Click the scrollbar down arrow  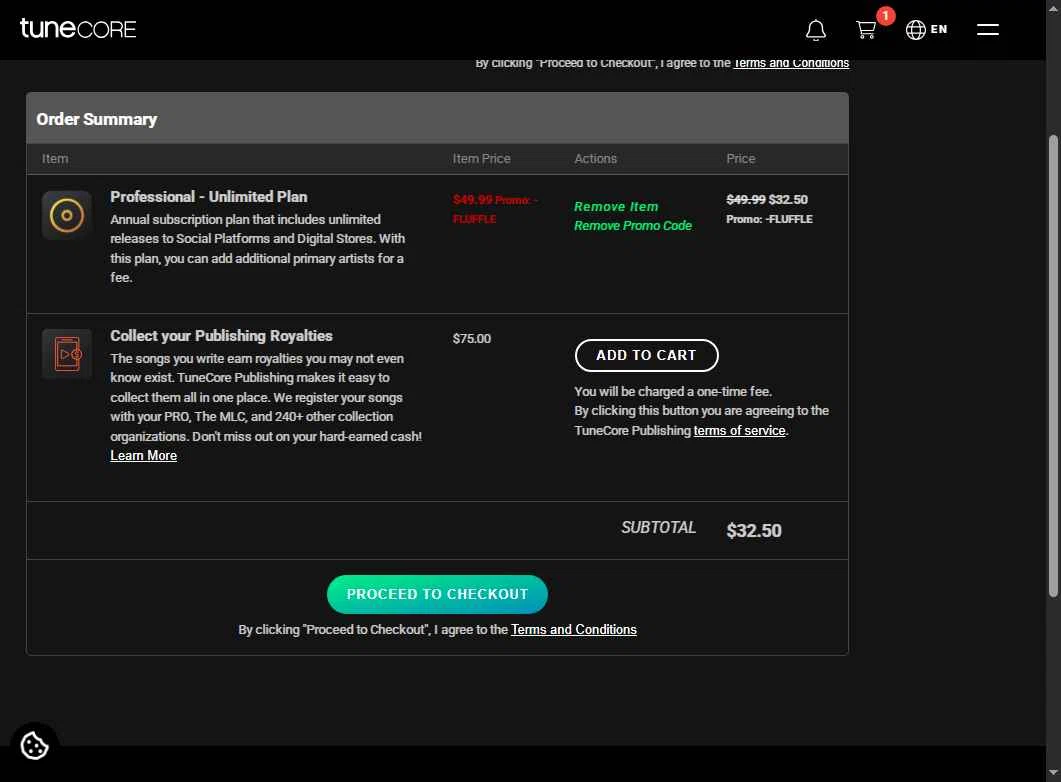pos(1053,772)
